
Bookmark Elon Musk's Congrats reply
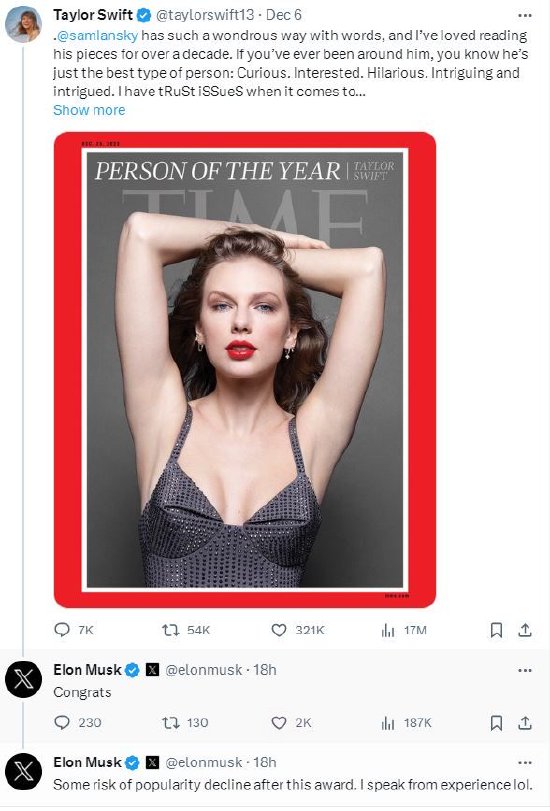(496, 723)
